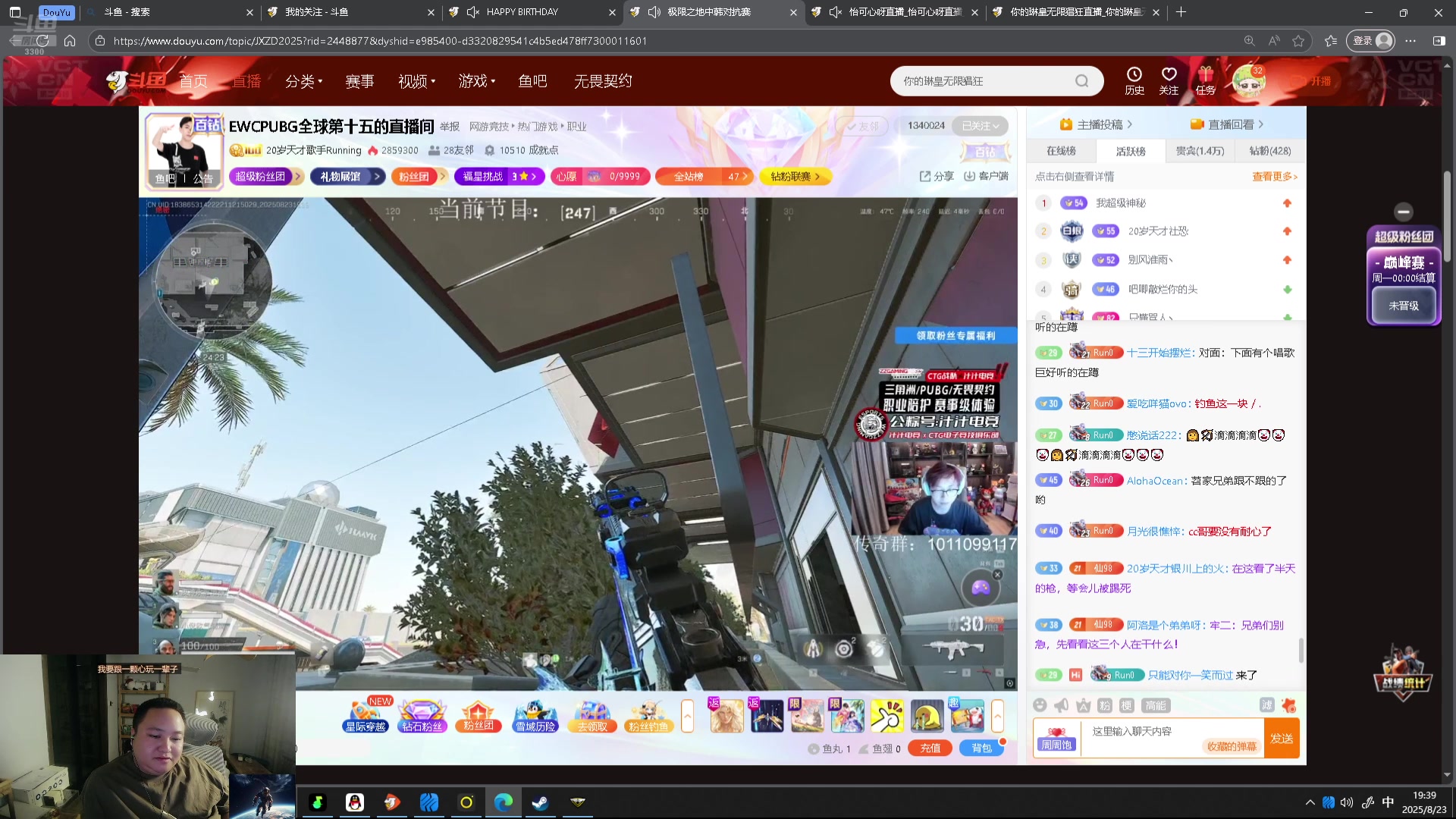Toggle the 粉 fan danmaku option
The height and width of the screenshot is (819, 1456).
1105,705
